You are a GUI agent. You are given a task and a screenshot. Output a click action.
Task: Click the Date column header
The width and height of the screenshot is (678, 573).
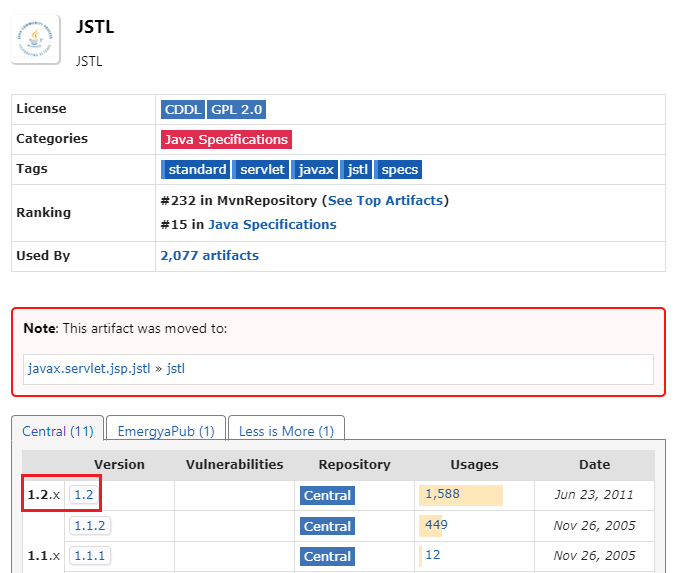[x=595, y=464]
